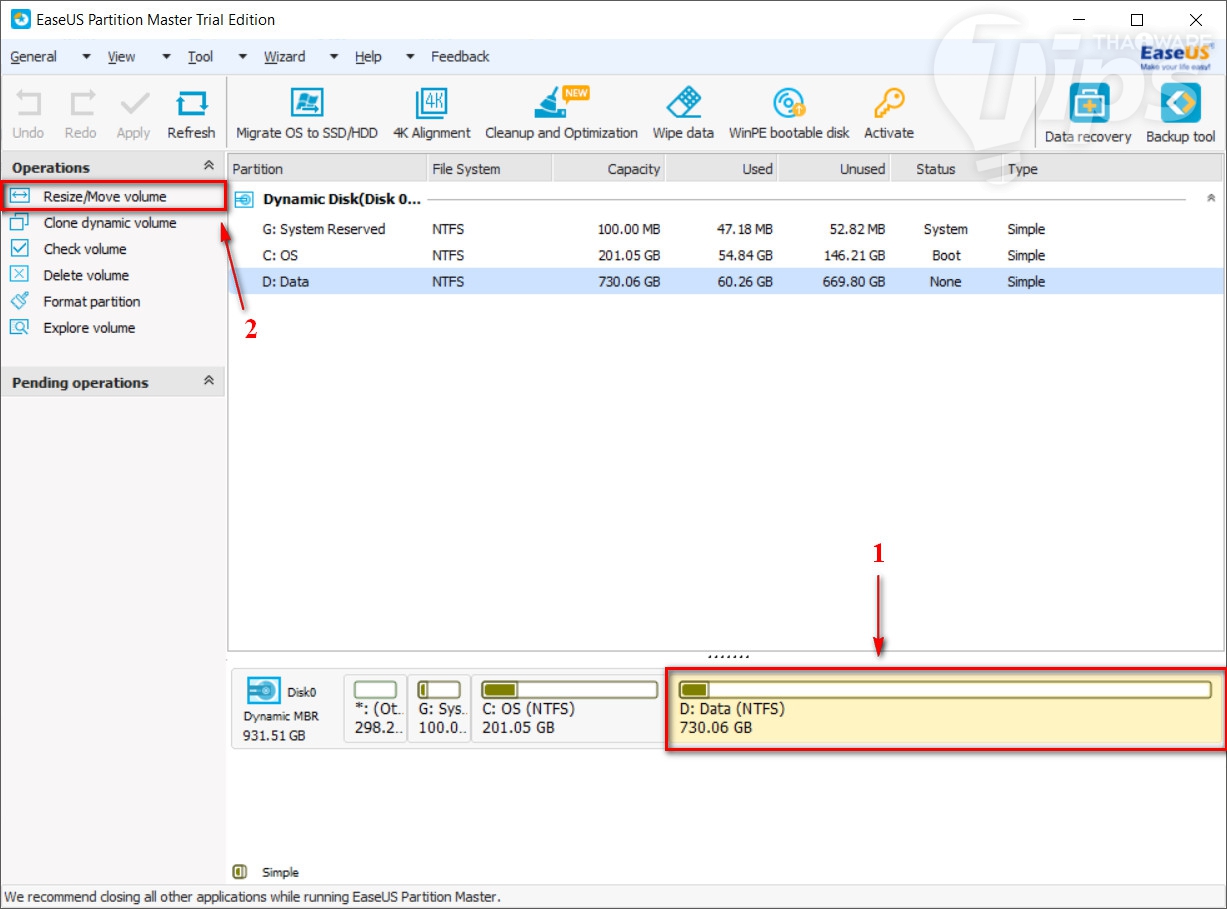The height and width of the screenshot is (909, 1227).
Task: Collapse the Operations panel
Action: [x=208, y=166]
